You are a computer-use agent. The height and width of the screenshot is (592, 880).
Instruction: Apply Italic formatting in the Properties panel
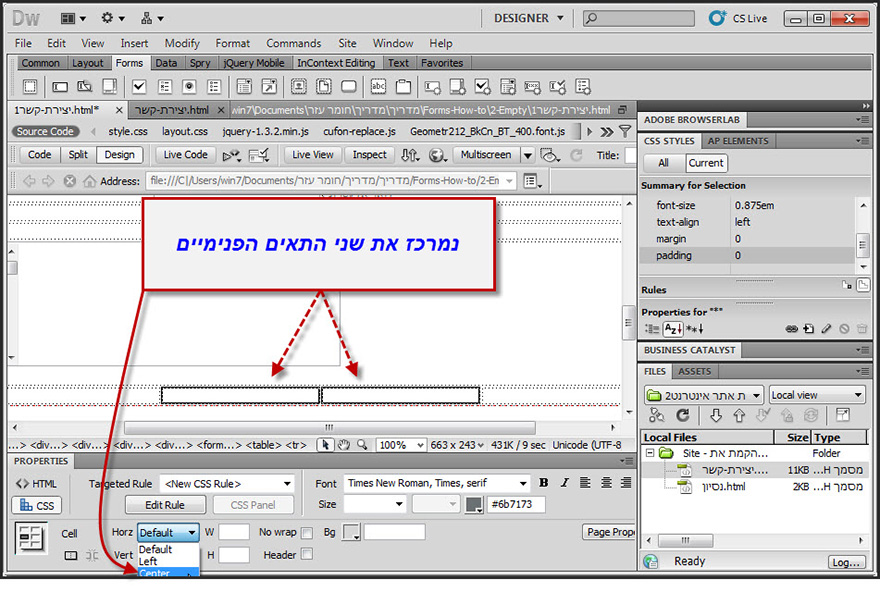click(563, 483)
